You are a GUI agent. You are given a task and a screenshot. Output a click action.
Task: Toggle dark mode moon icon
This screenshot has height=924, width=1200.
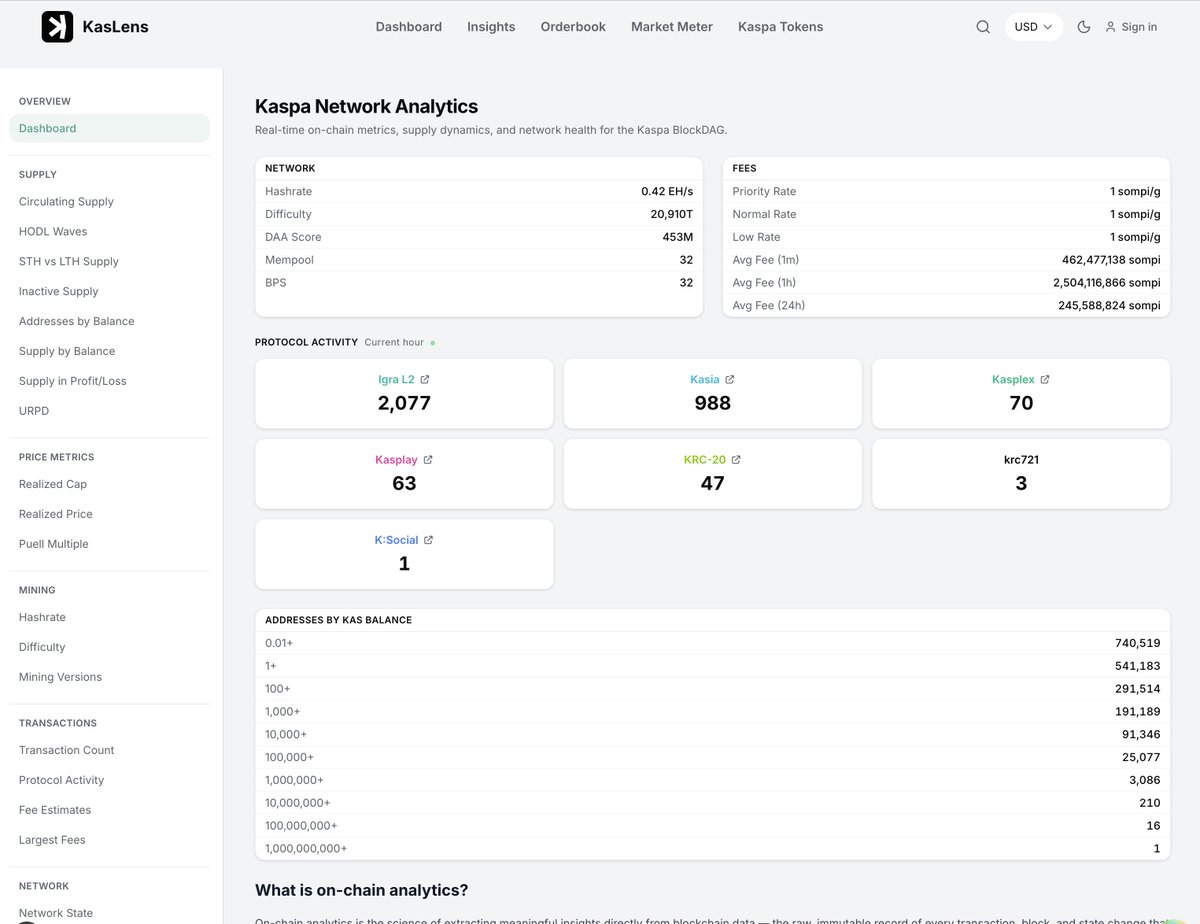click(x=1084, y=27)
